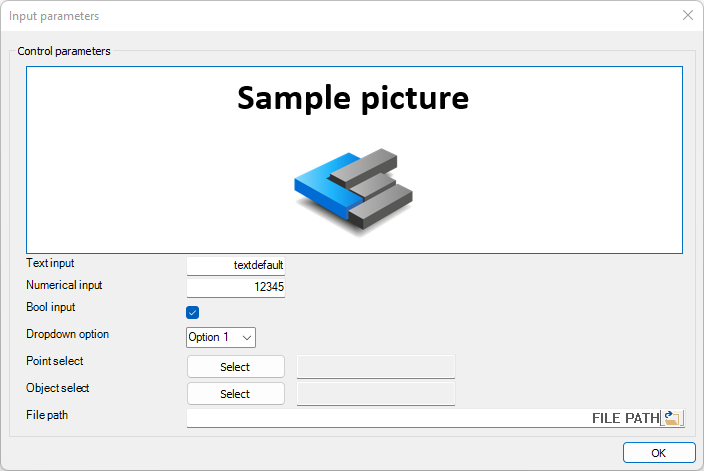This screenshot has height=471, width=704.
Task: Click the Bool input label
Action: [x=51, y=307]
